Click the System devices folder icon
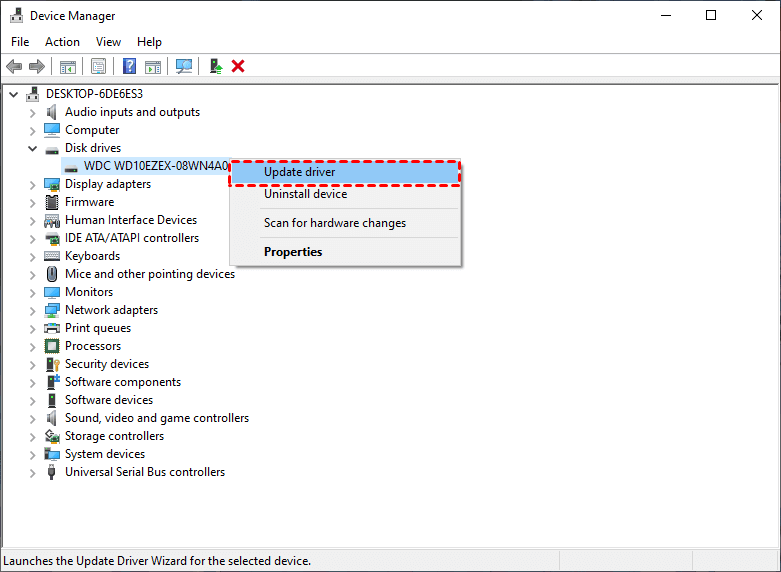 coord(52,454)
